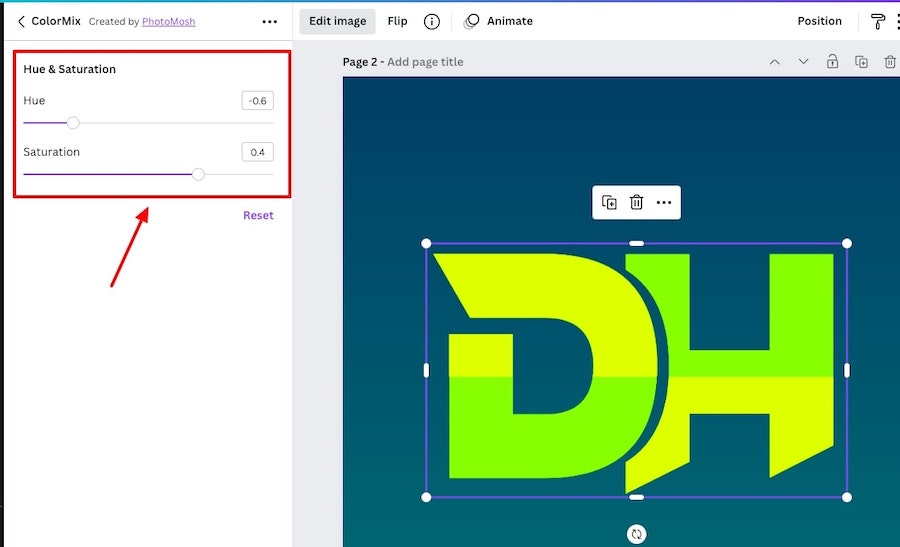Open more options in the floating element toolbar
900x547 pixels.
664,202
